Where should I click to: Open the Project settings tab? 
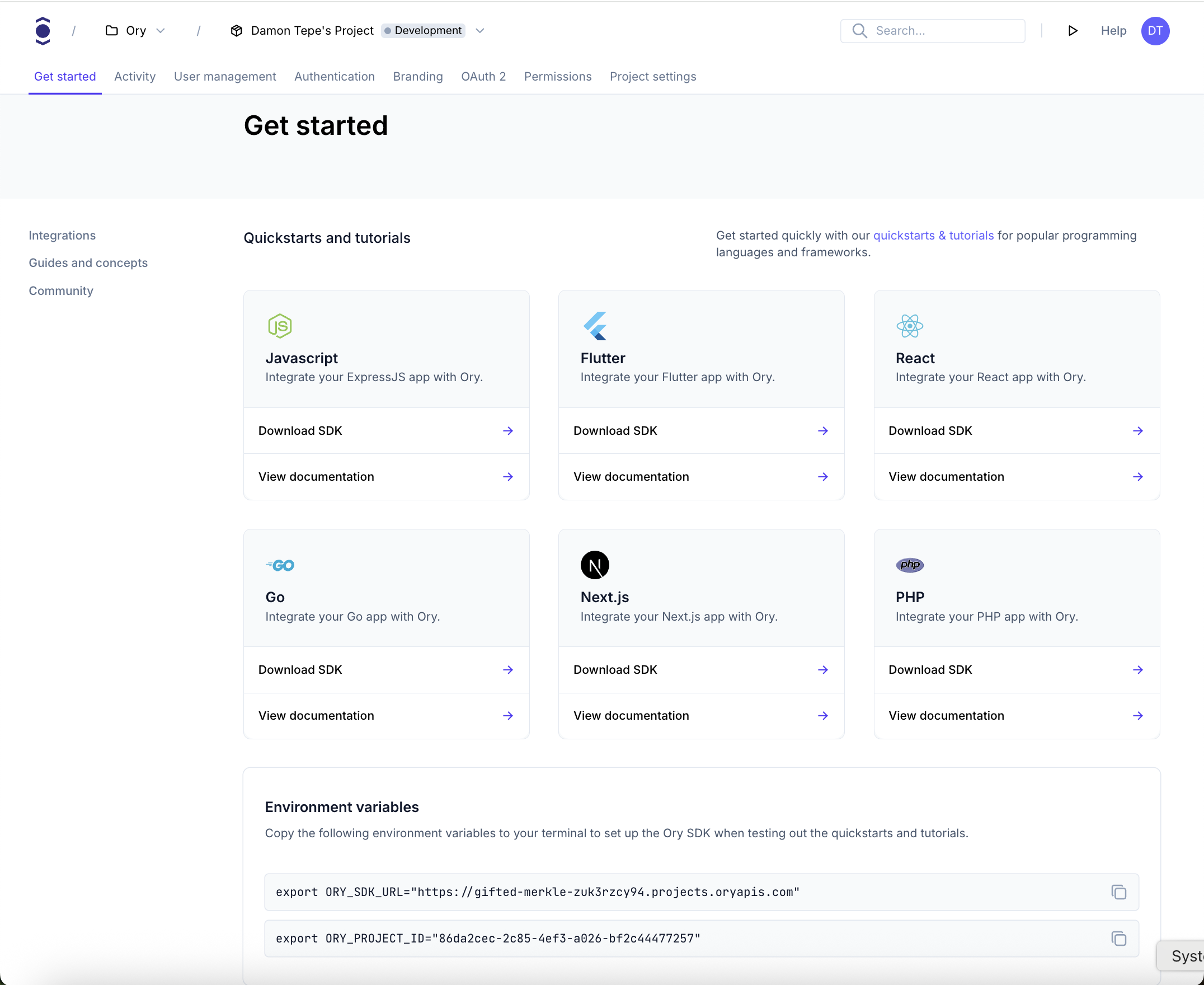(x=653, y=77)
